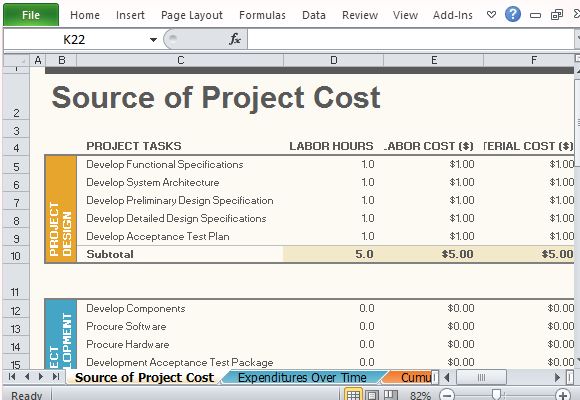This screenshot has width=580, height=400.
Task: Click inside the formula bar
Action: (411, 39)
